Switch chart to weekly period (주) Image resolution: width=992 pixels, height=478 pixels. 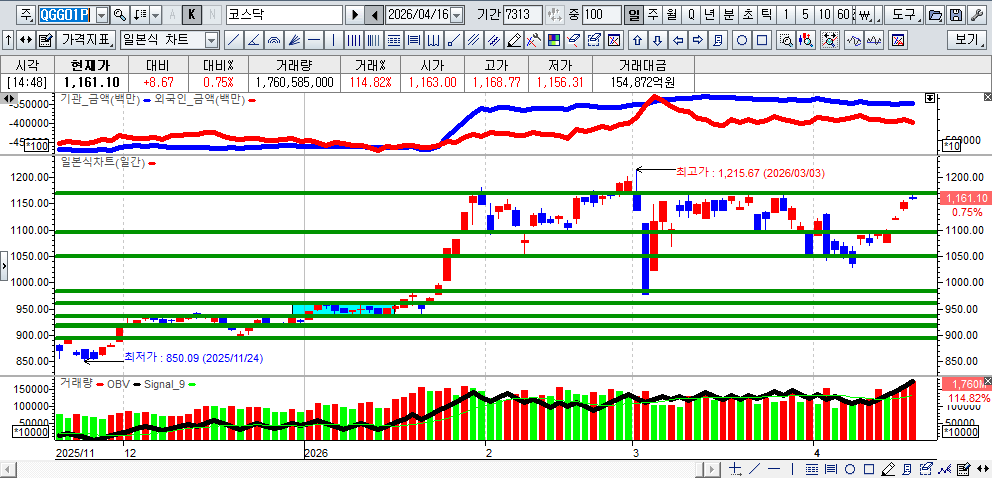(652, 15)
